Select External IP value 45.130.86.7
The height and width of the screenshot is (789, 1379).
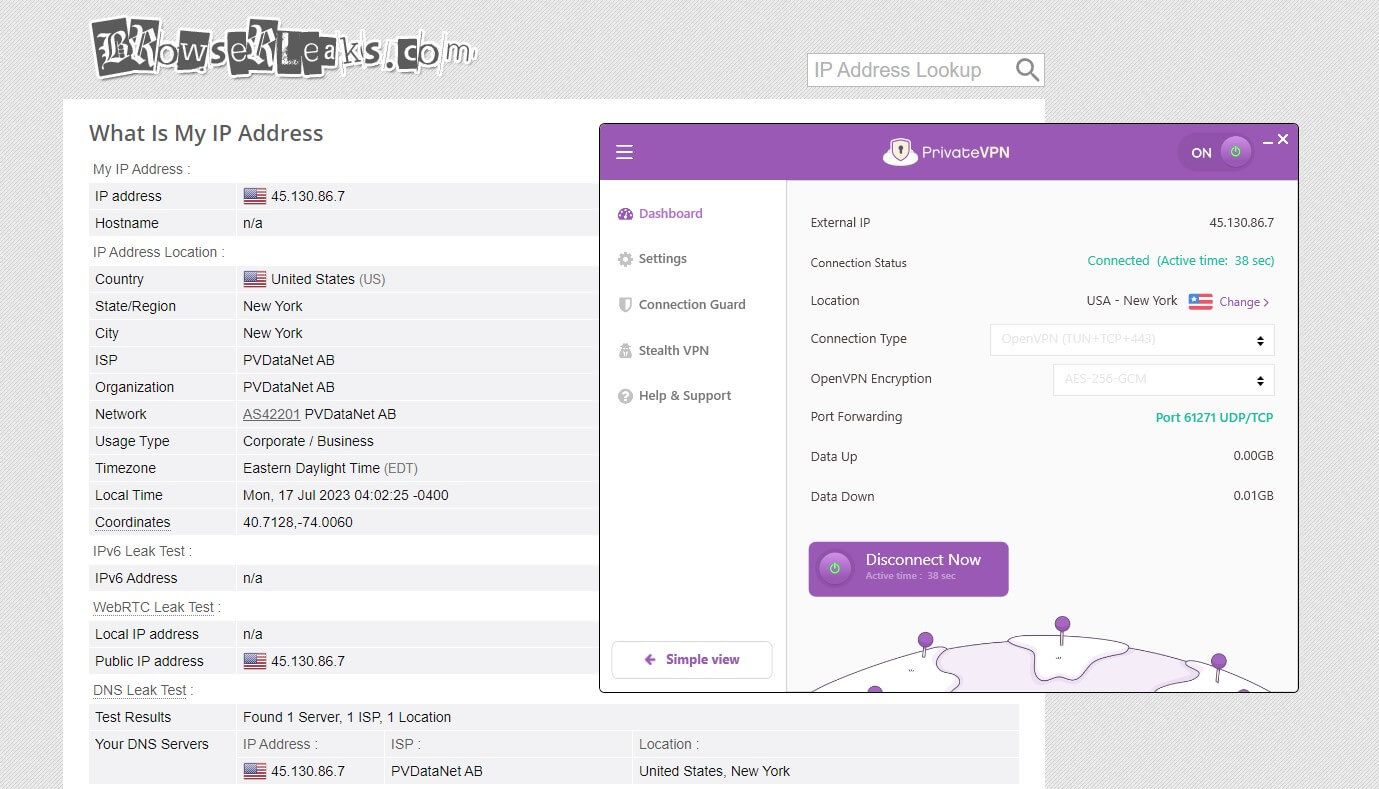pyautogui.click(x=1241, y=223)
